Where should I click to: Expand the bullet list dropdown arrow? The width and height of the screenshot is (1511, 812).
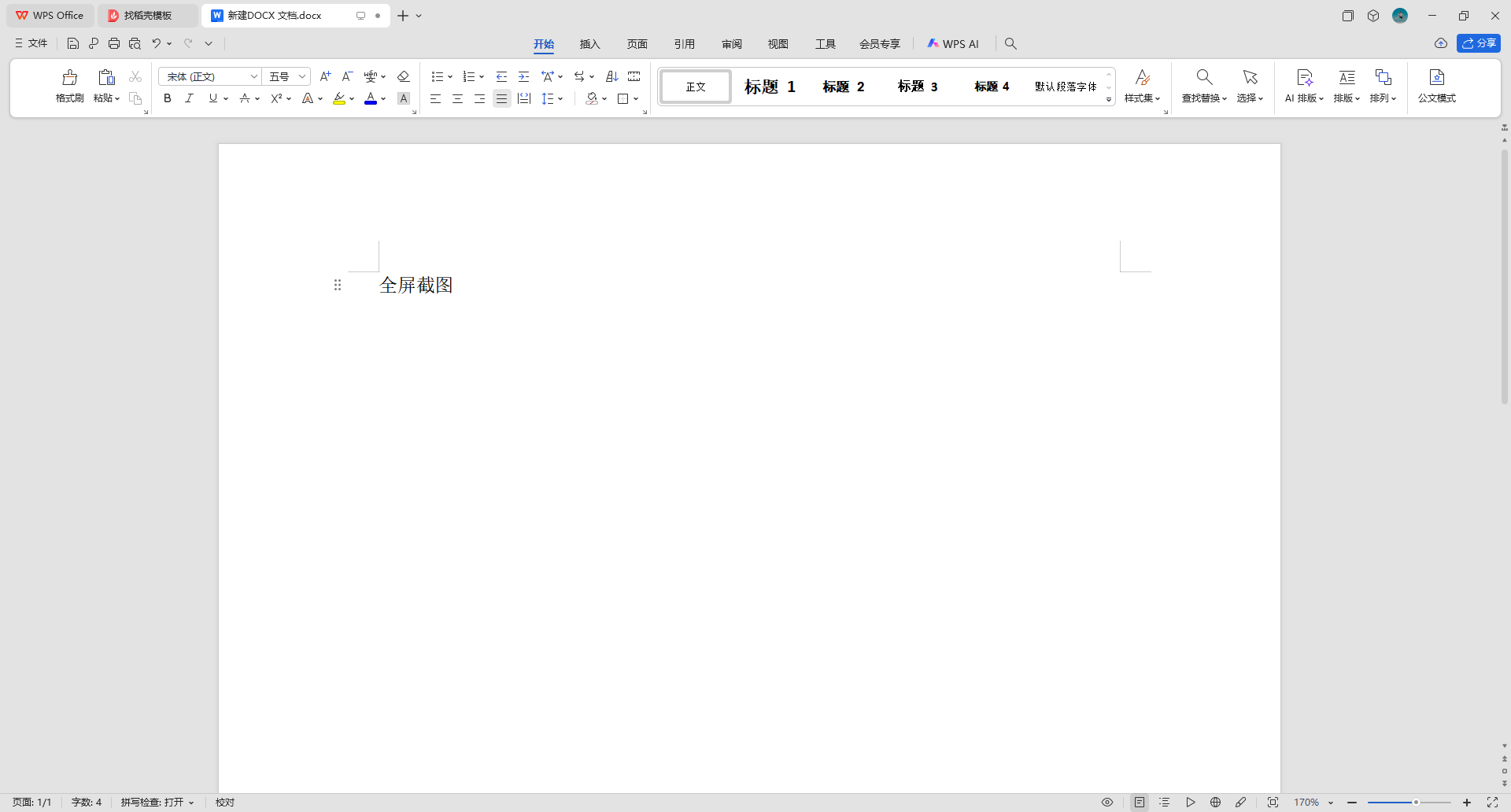(x=450, y=77)
